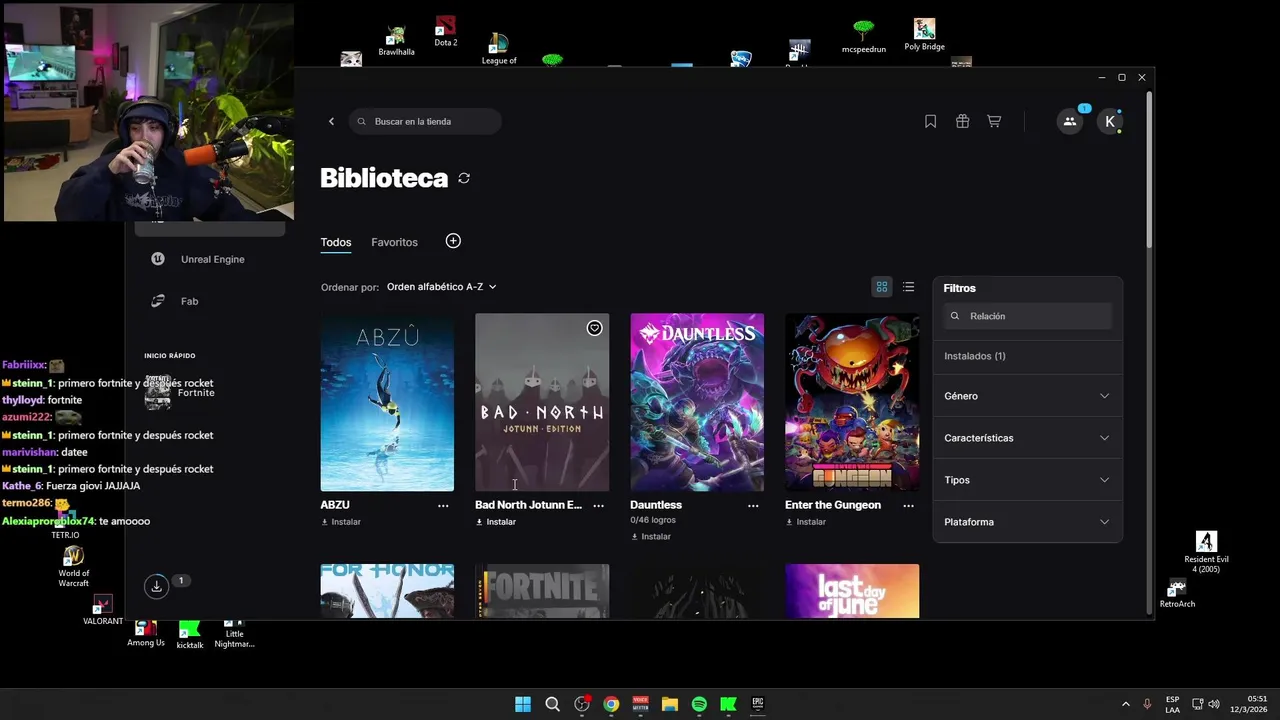Open the Fortnite cover thumbnail
1280x720 pixels.
542,591
